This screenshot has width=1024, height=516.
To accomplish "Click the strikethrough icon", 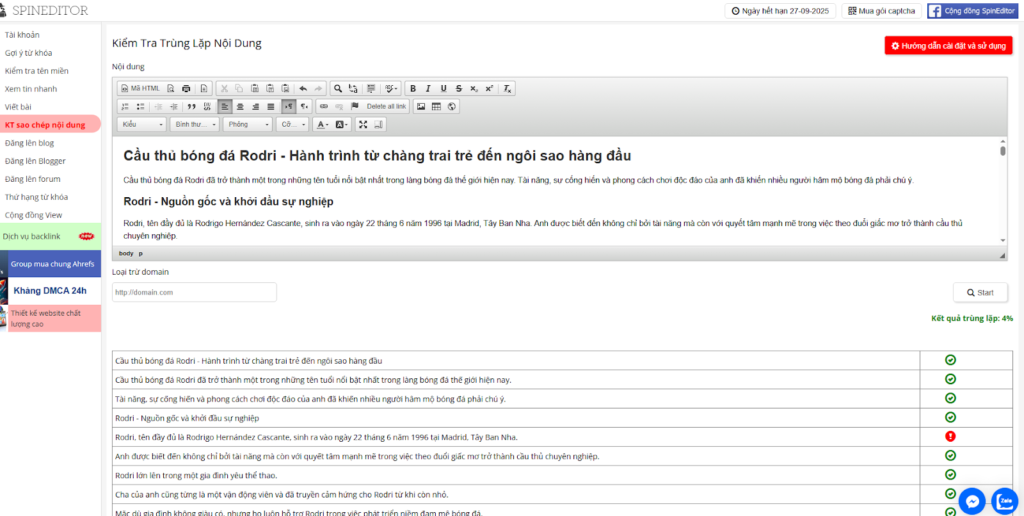I will coord(459,88).
